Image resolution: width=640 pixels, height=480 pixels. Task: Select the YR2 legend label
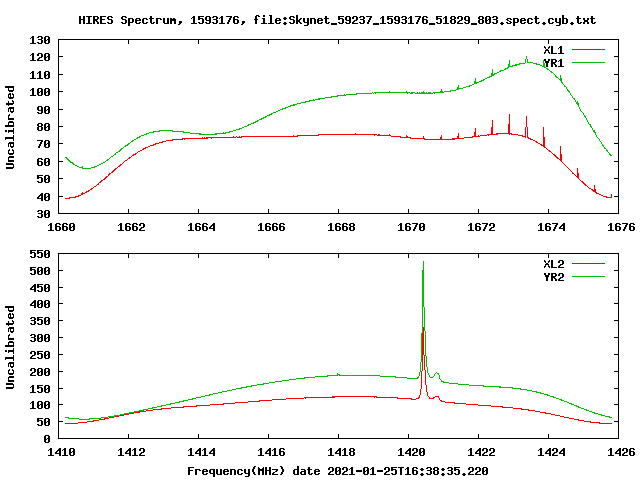(x=553, y=277)
